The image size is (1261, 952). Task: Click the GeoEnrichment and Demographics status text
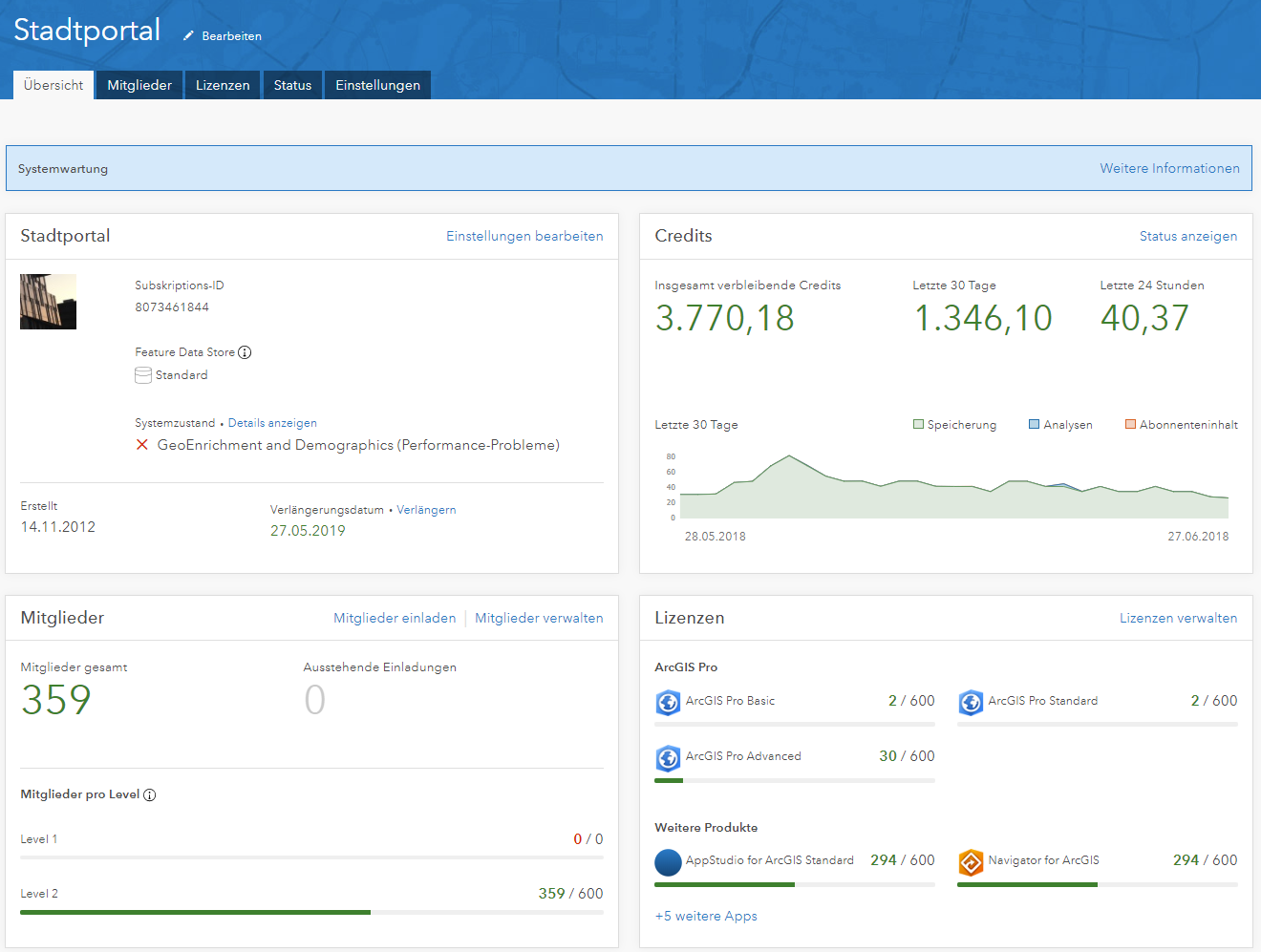pos(358,445)
